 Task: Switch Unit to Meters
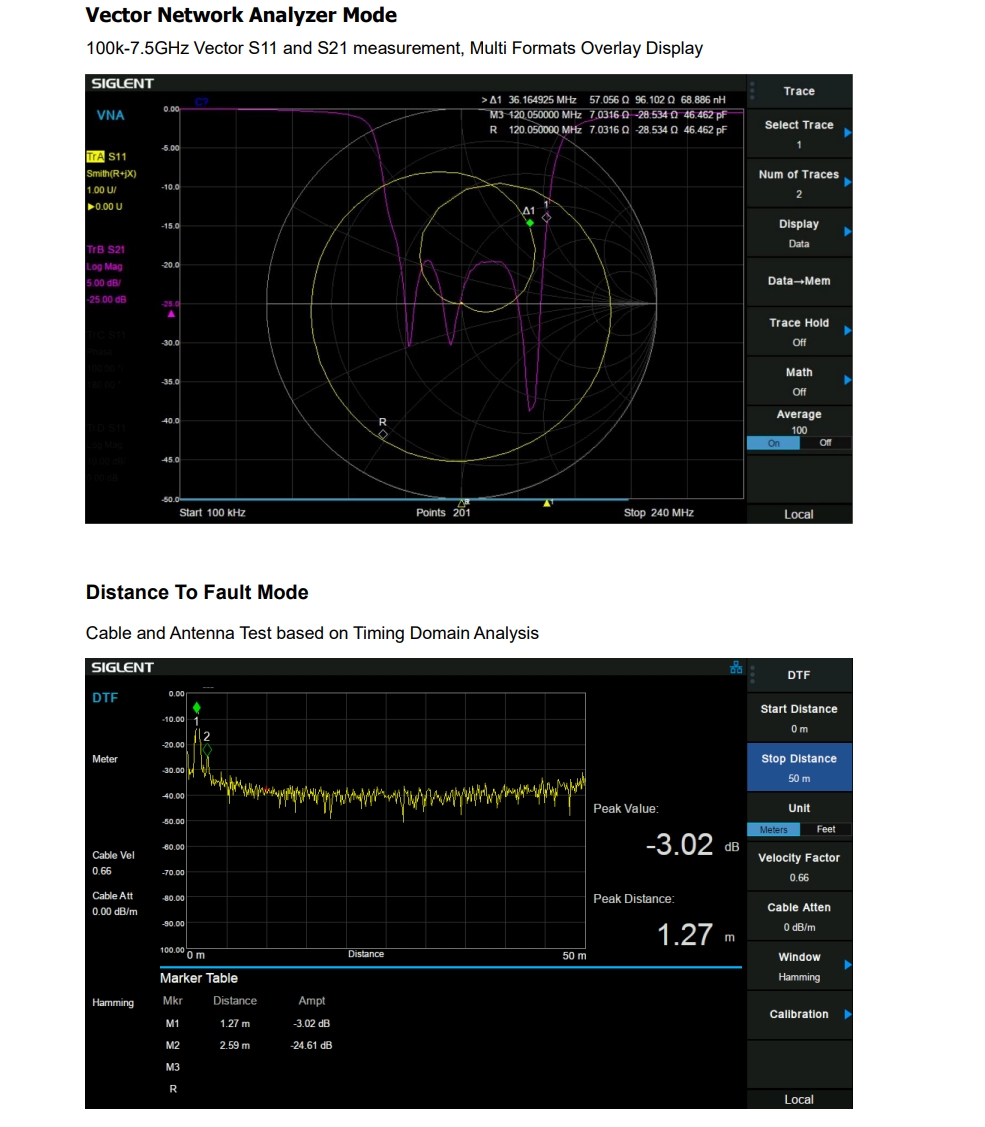point(774,829)
